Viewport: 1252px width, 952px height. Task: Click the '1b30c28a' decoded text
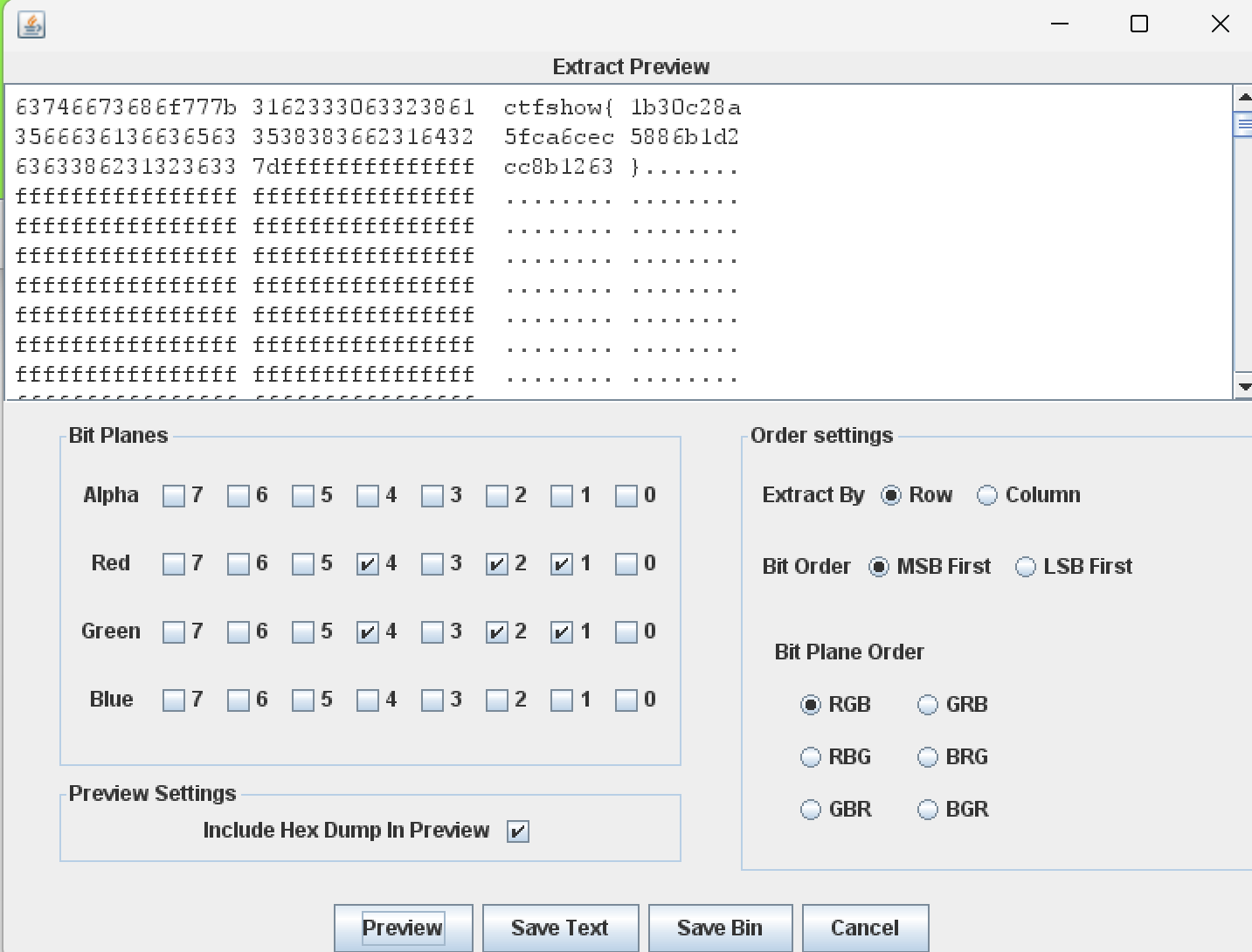click(686, 107)
